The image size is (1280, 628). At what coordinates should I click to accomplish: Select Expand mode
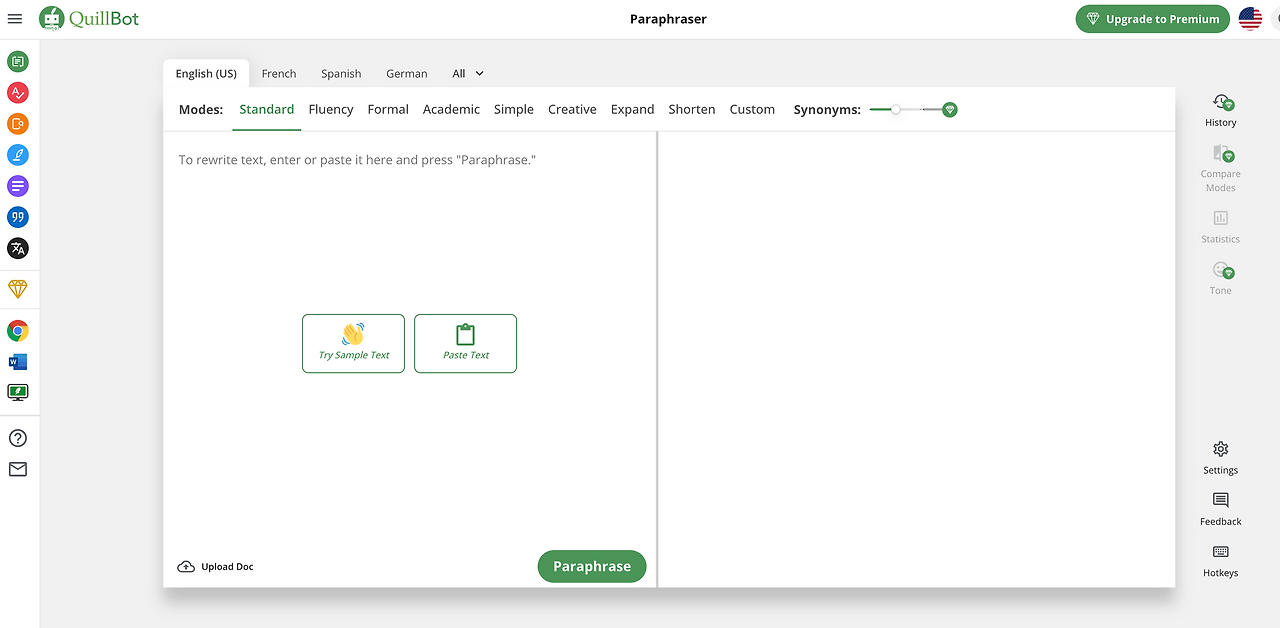pyautogui.click(x=633, y=109)
